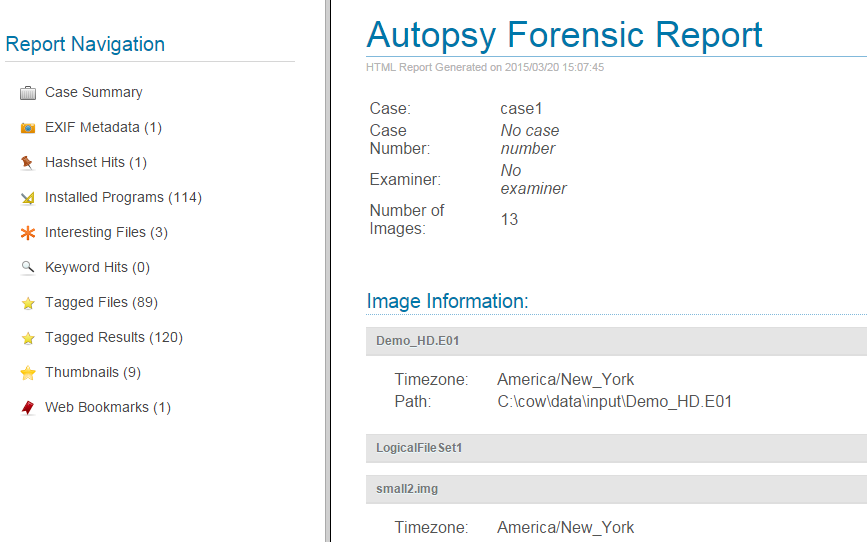Screen dimensions: 867x542
Task: Click the magnifier icon for Keyword Hits
Action: coord(28,268)
